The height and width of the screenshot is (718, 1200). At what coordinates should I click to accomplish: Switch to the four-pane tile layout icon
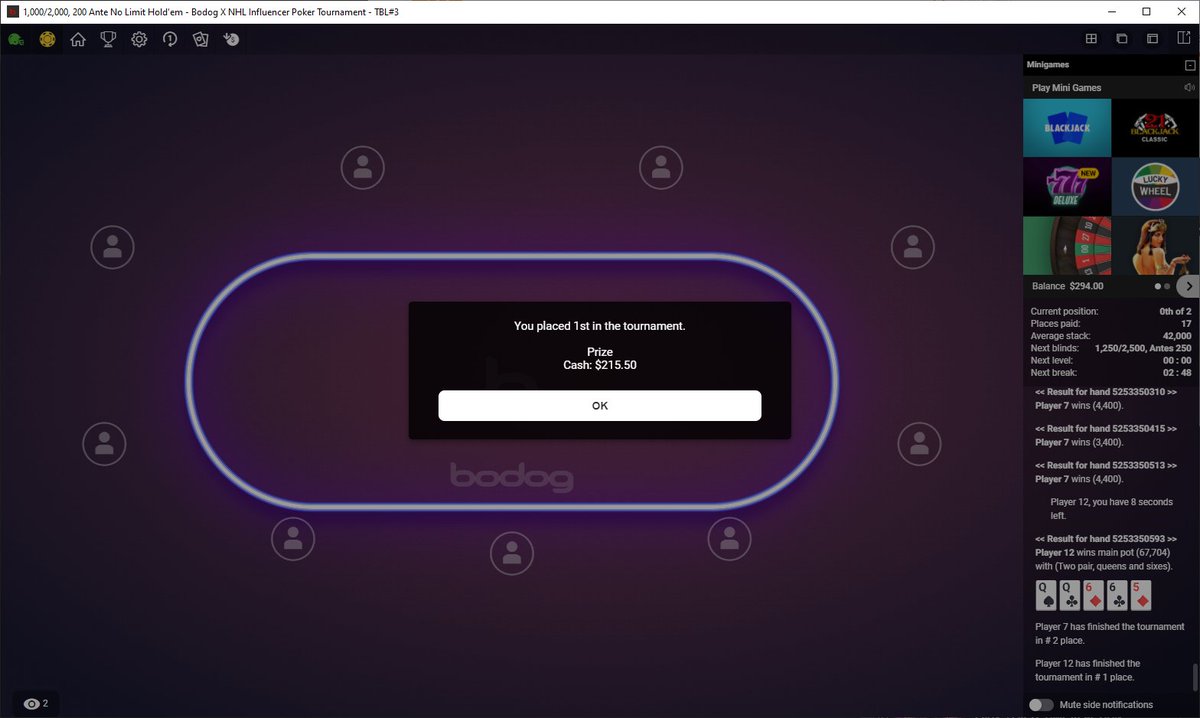[1092, 39]
